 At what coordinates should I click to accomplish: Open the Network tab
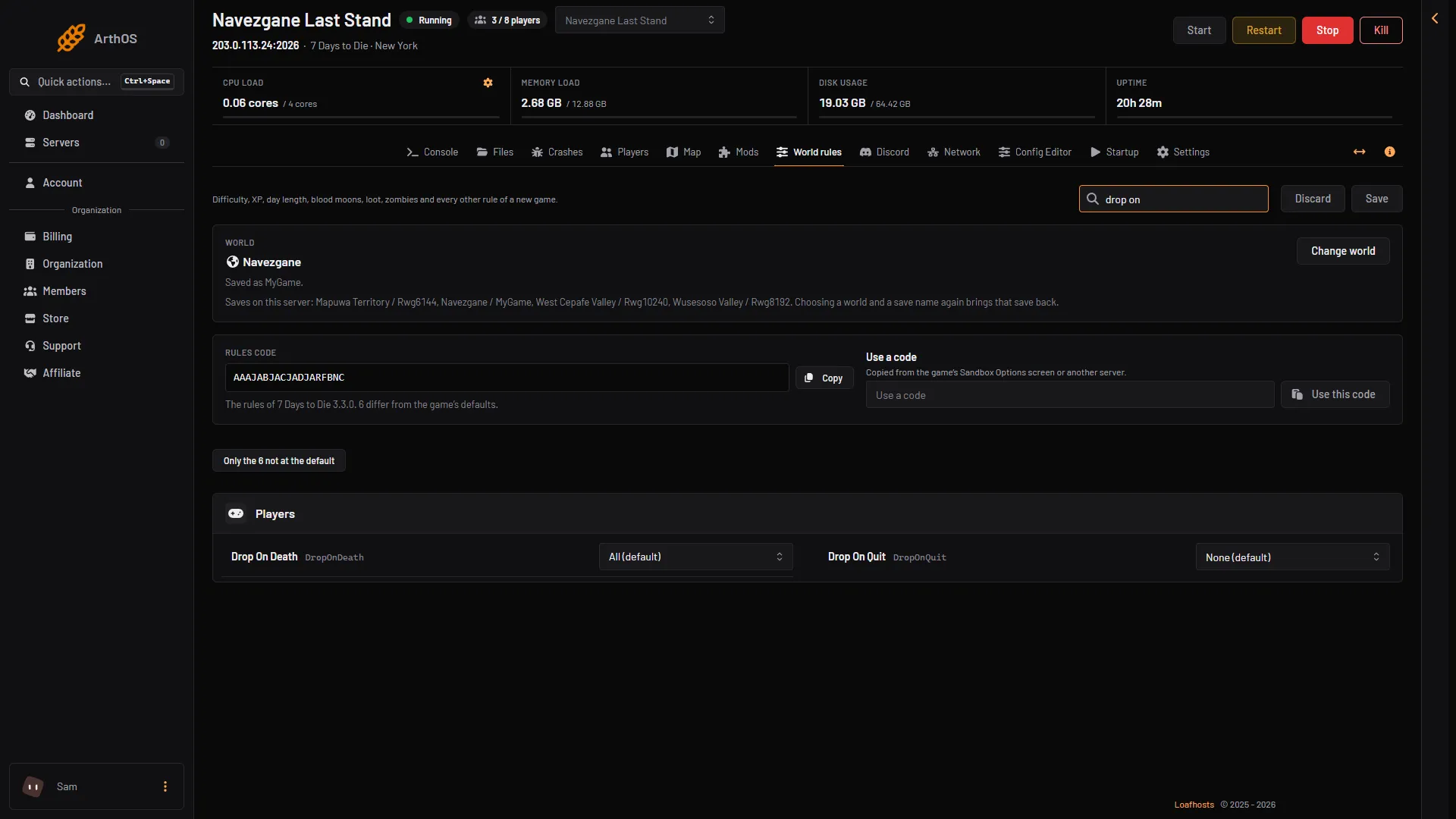pos(954,152)
